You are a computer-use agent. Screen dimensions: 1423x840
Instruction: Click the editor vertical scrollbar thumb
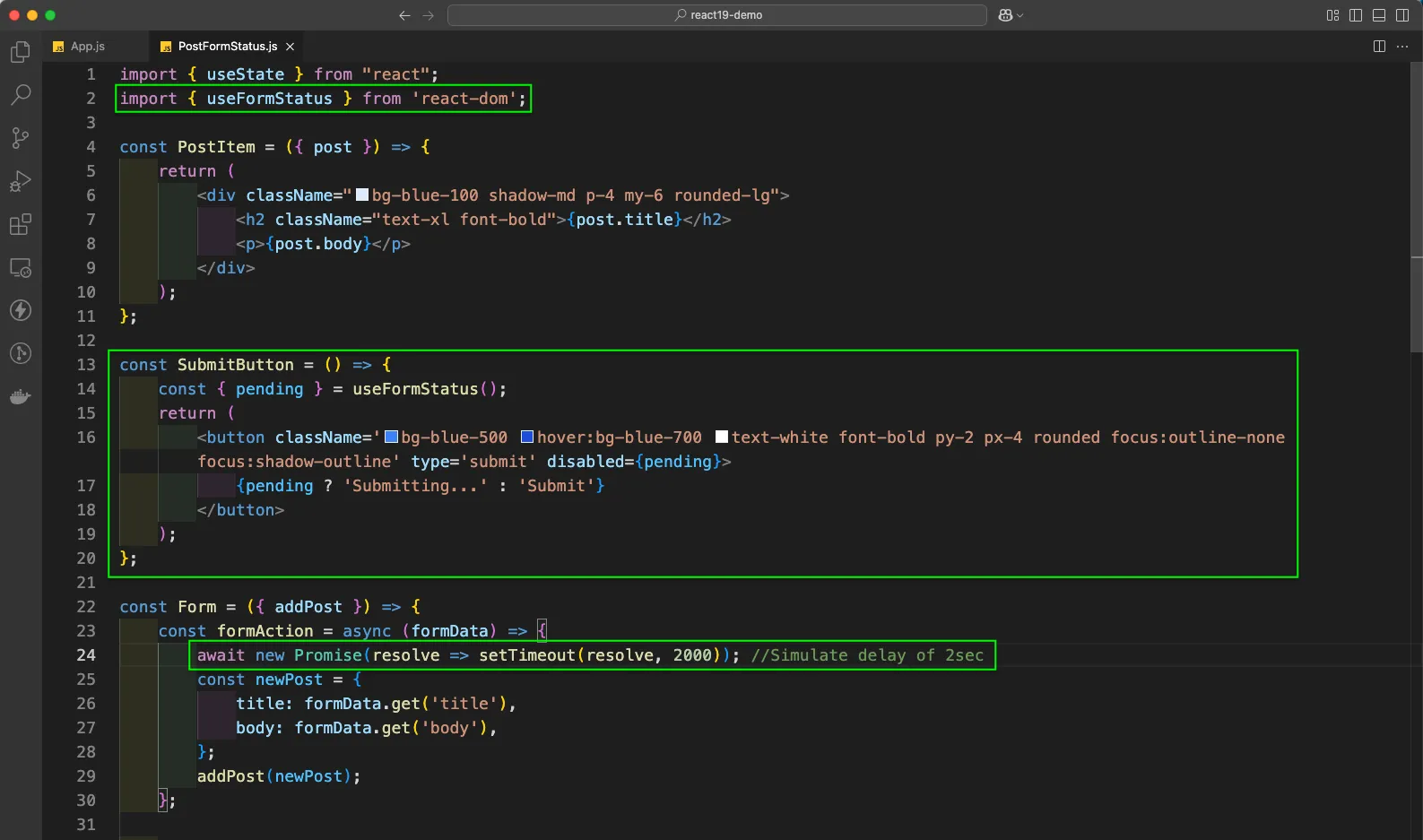coord(1417,206)
